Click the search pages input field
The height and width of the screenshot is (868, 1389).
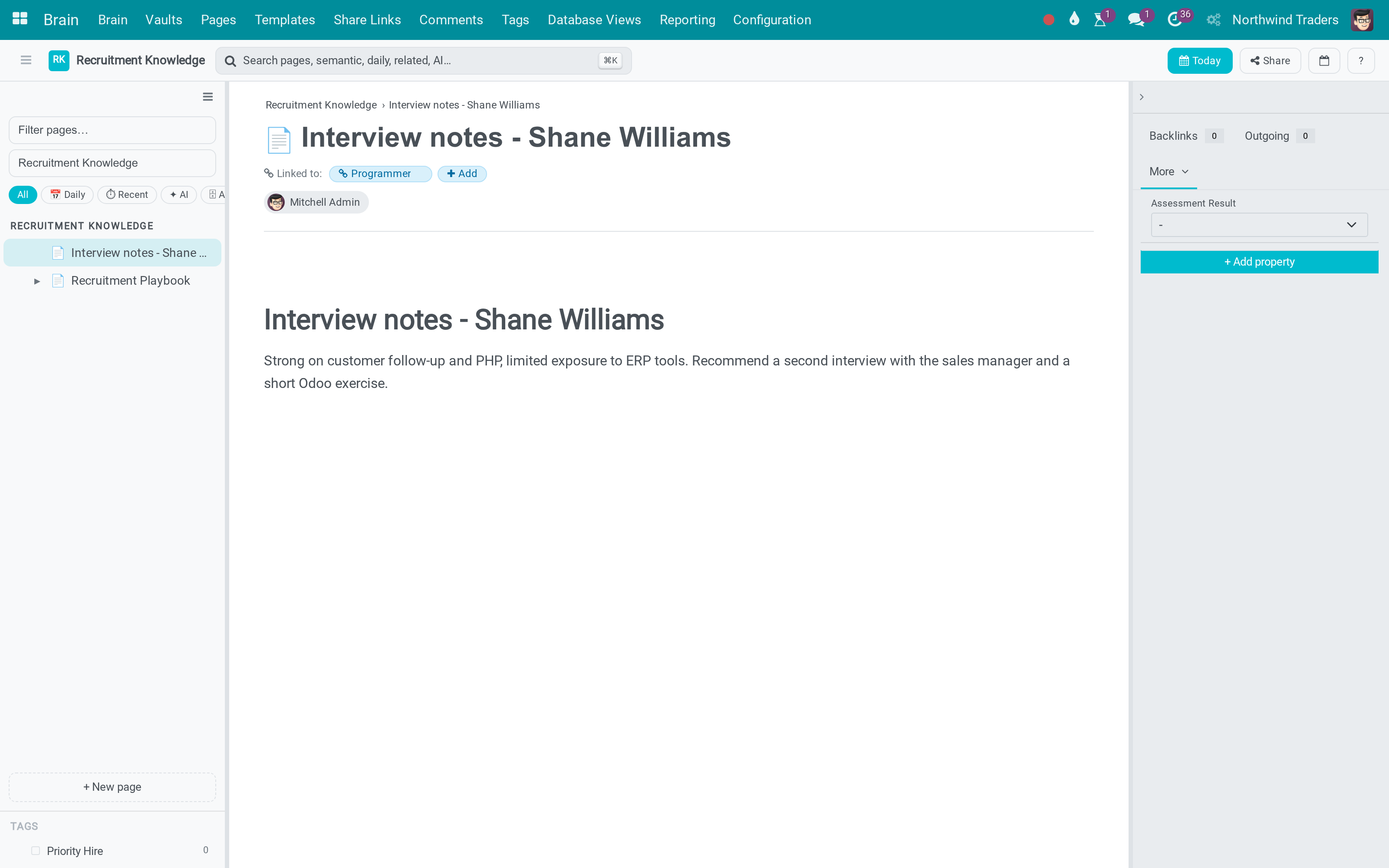(x=424, y=61)
